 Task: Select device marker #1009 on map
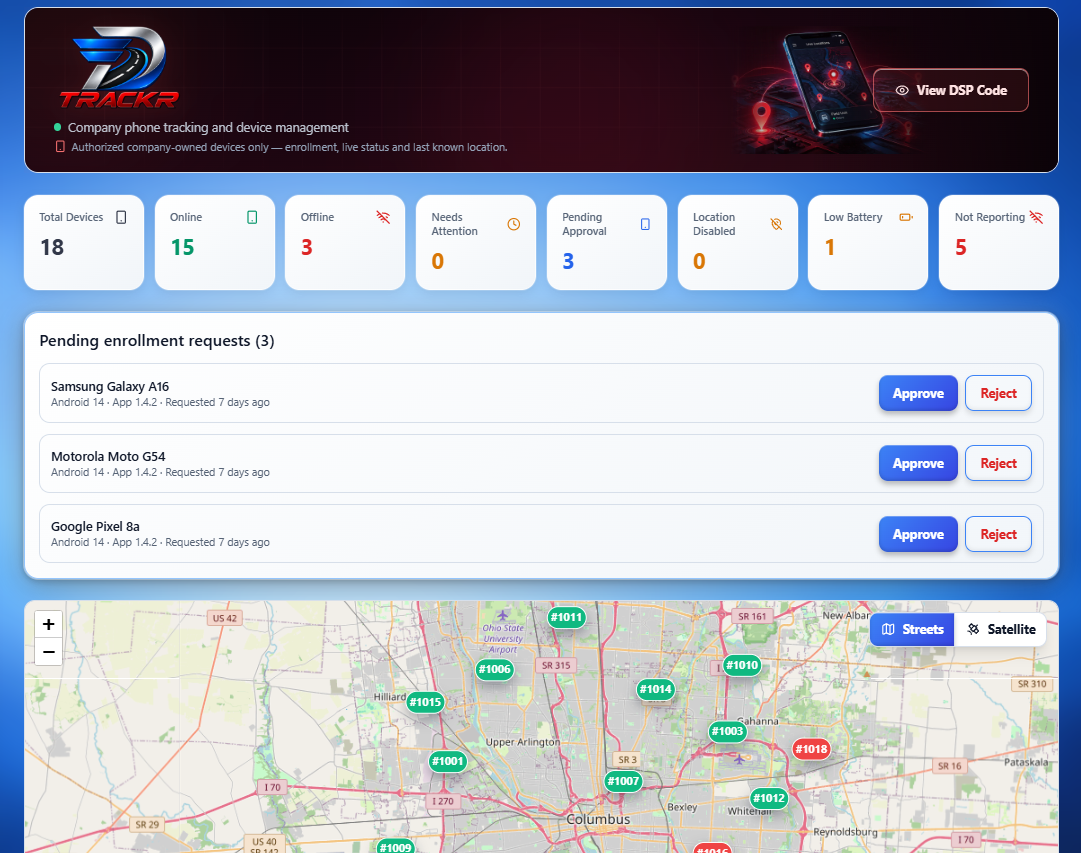(395, 846)
